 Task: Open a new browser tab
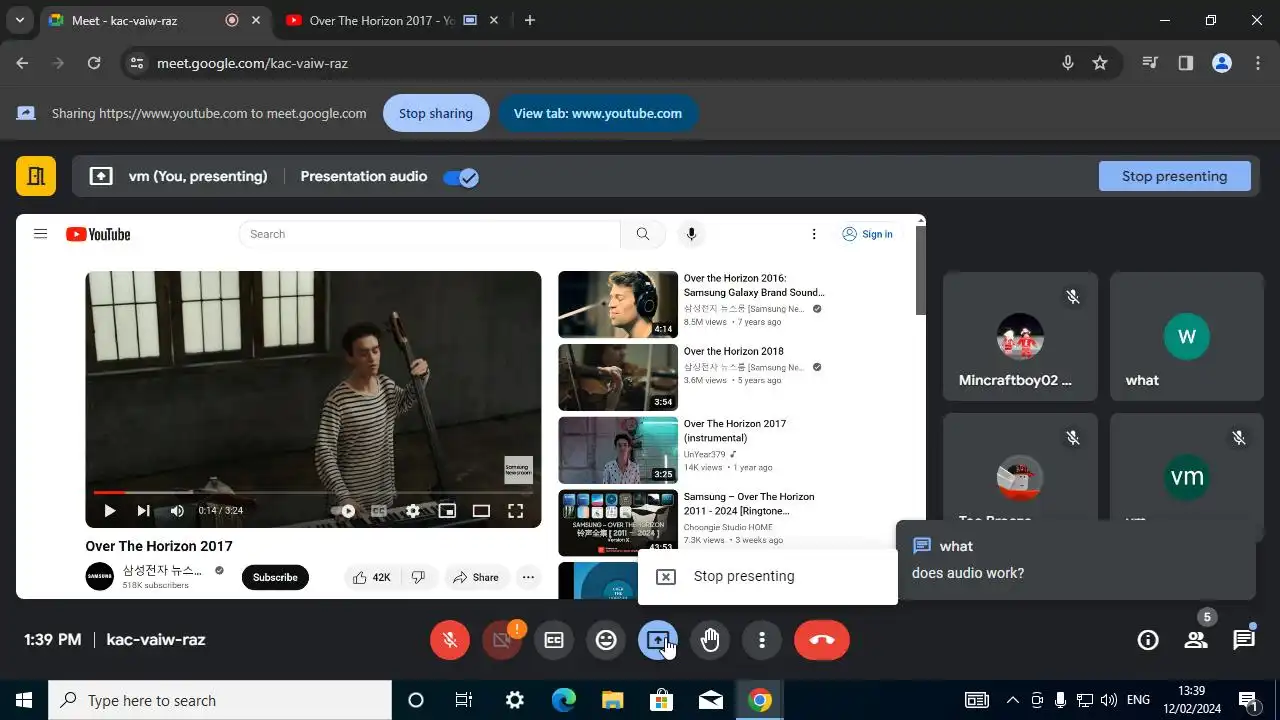(530, 20)
